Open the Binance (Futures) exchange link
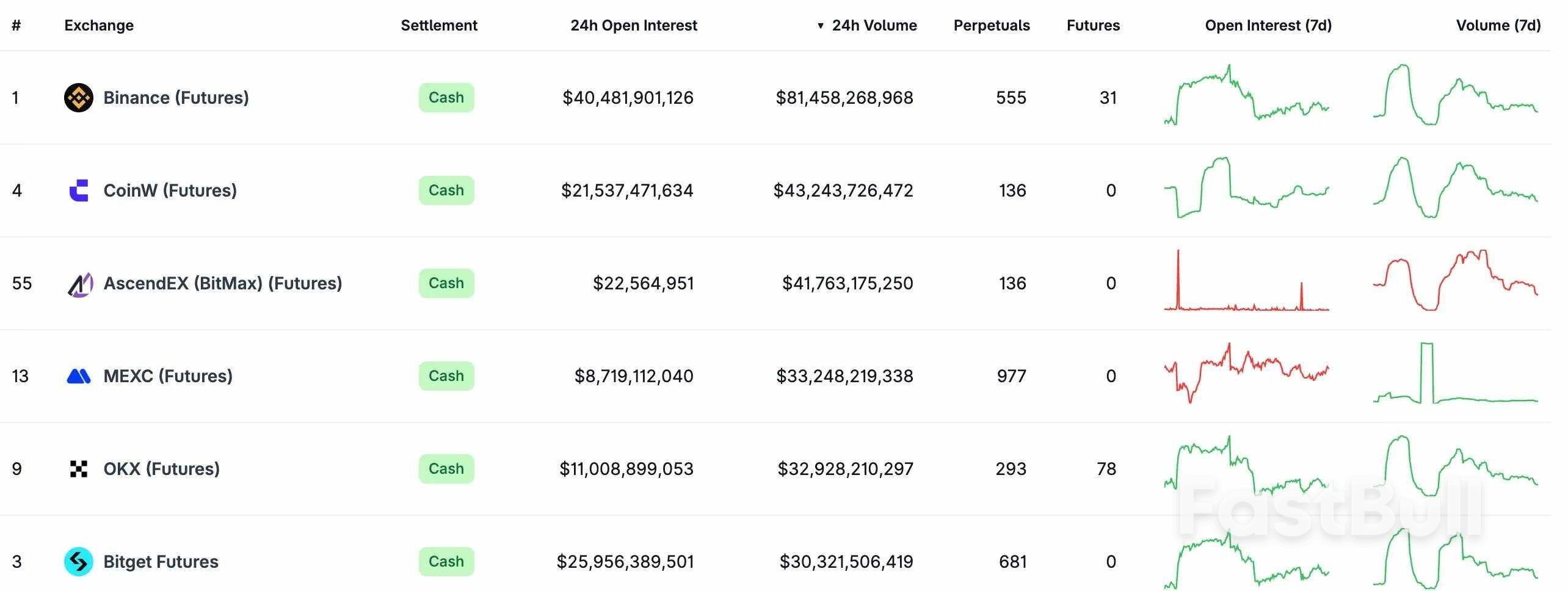1568x591 pixels. click(176, 98)
